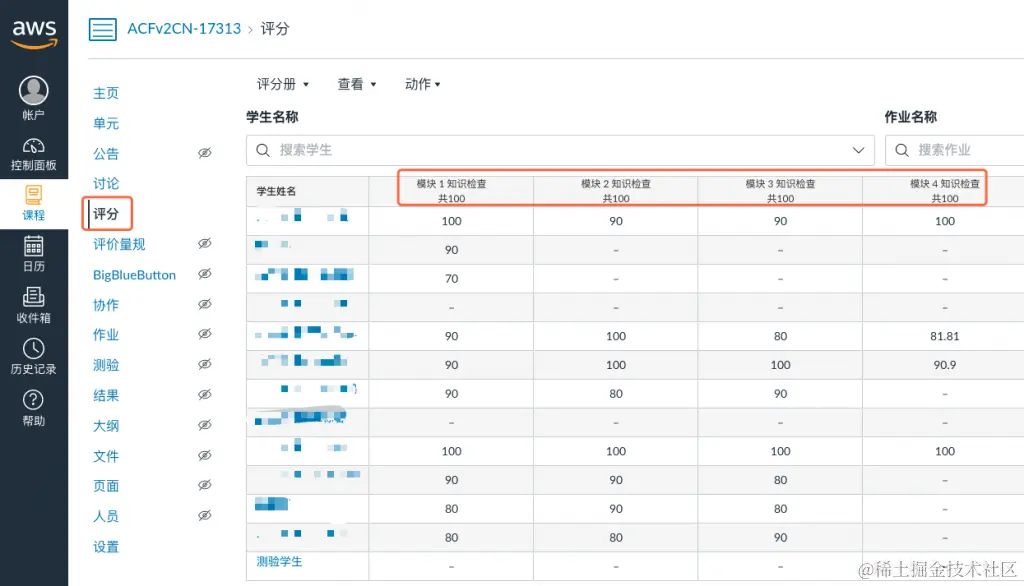This screenshot has width=1024, height=586.
Task: Click the 学生姓名 column header
Action: (x=308, y=191)
